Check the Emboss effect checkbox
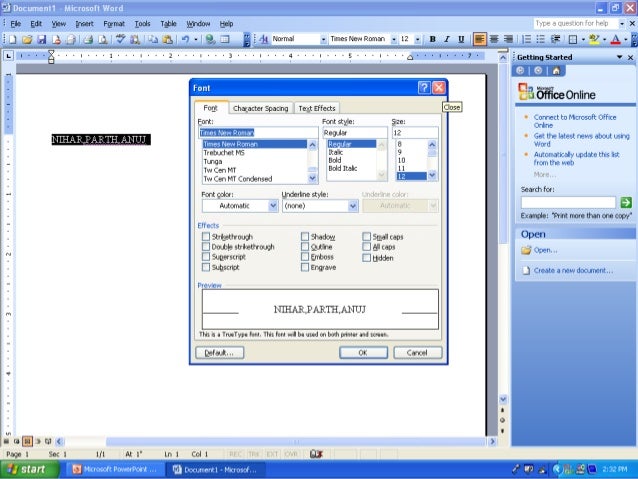This screenshot has height=479, width=638. pos(305,257)
